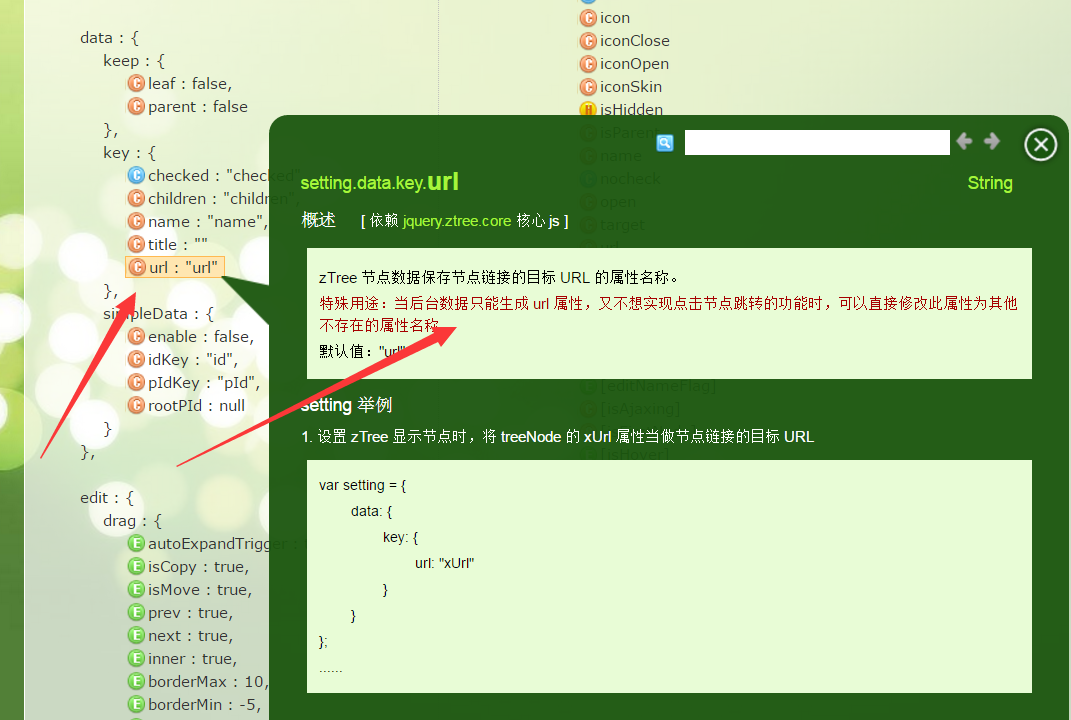
Task: Open the leaf : false setting entry
Action: click(180, 83)
